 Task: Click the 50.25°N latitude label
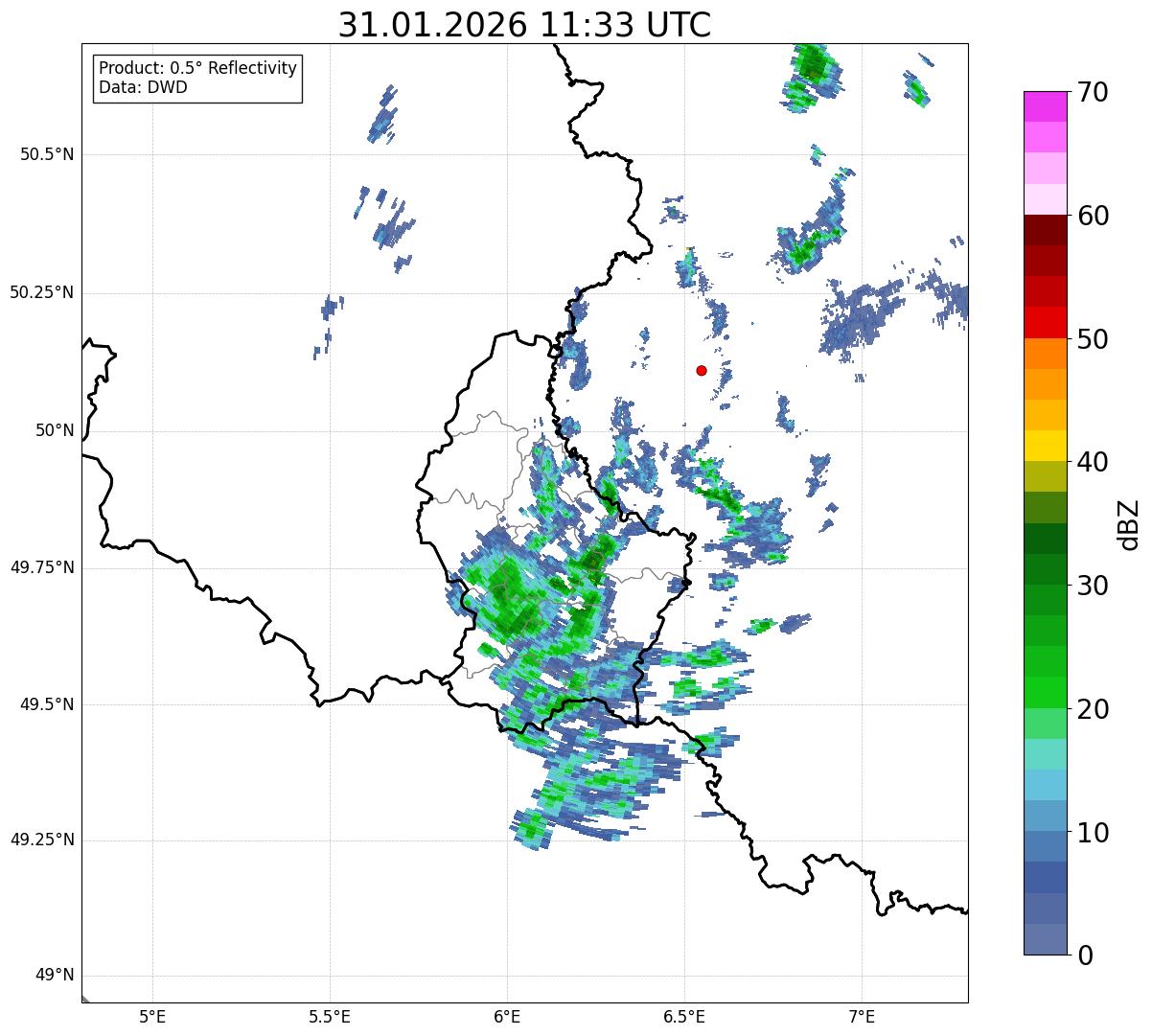[x=42, y=293]
